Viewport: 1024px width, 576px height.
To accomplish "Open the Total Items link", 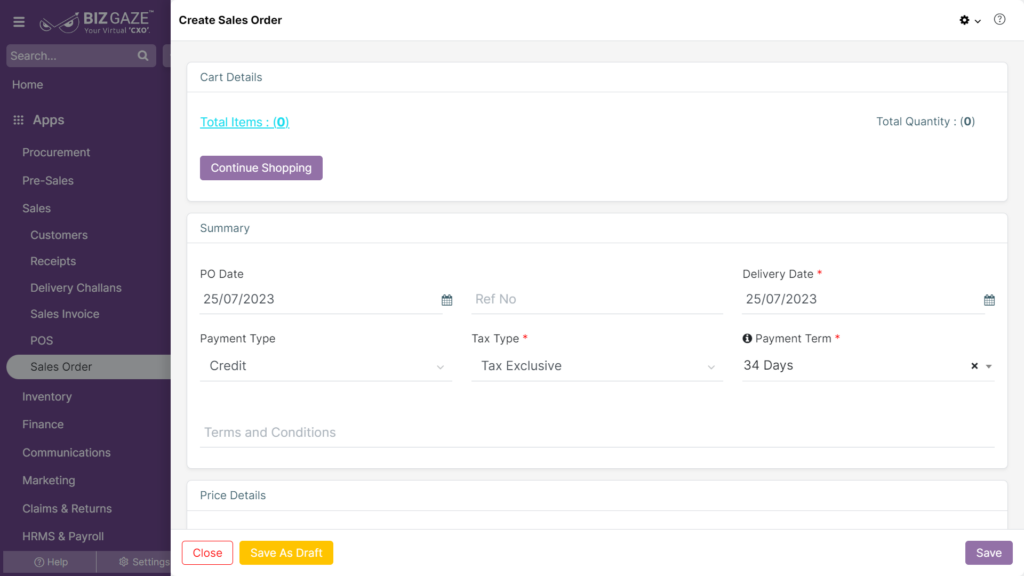I will click(x=244, y=122).
